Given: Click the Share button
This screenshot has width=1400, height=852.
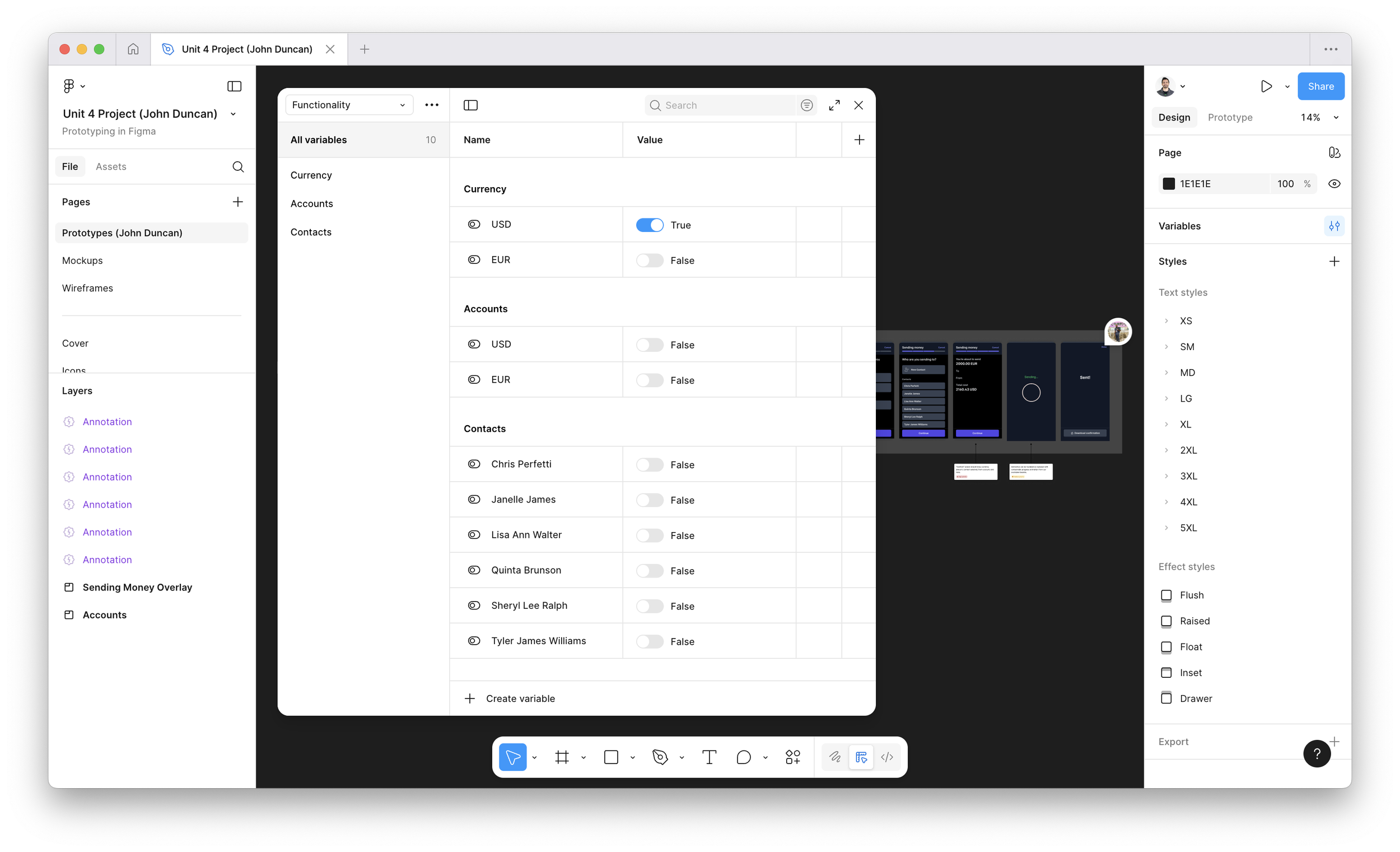Looking at the screenshot, I should coord(1320,86).
